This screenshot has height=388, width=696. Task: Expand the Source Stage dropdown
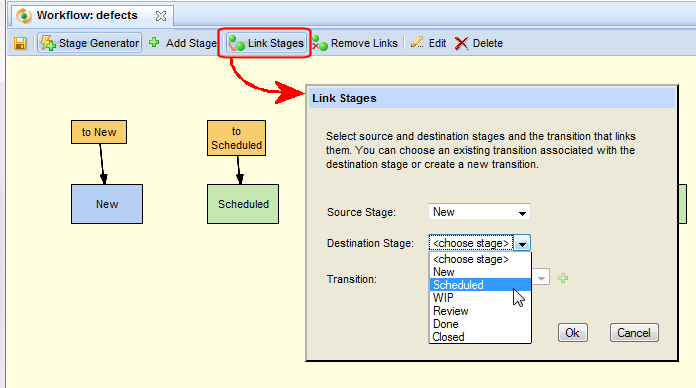[x=522, y=213]
